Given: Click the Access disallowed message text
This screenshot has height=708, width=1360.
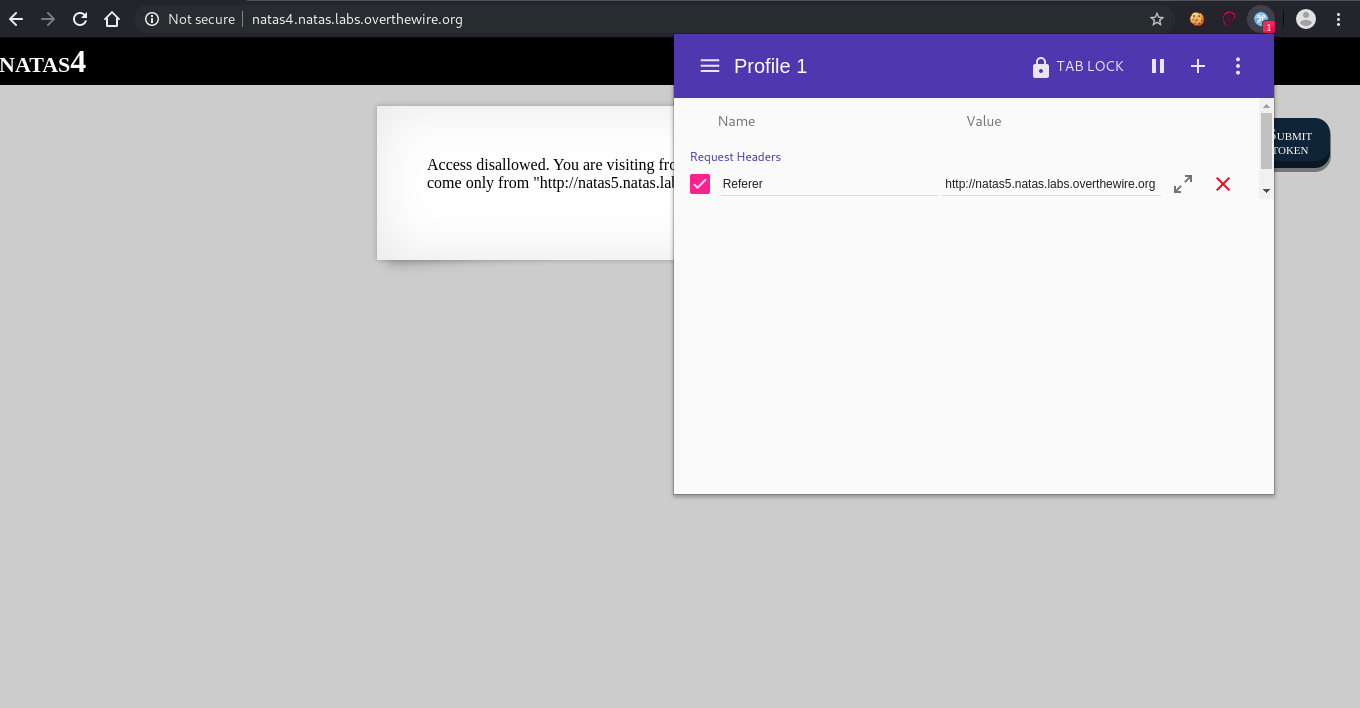Looking at the screenshot, I should click(x=550, y=174).
